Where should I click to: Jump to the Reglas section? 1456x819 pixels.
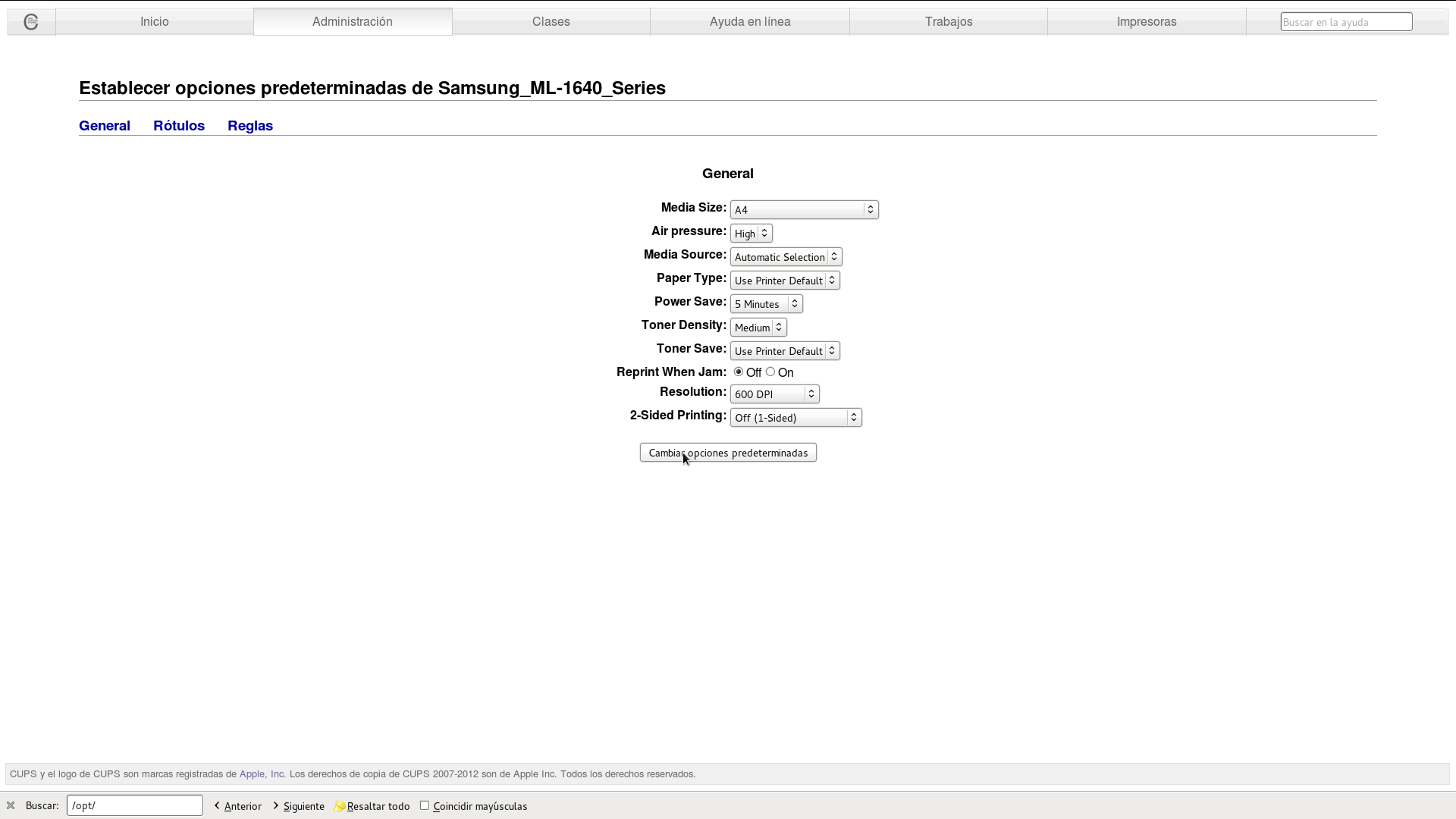pyautogui.click(x=250, y=126)
